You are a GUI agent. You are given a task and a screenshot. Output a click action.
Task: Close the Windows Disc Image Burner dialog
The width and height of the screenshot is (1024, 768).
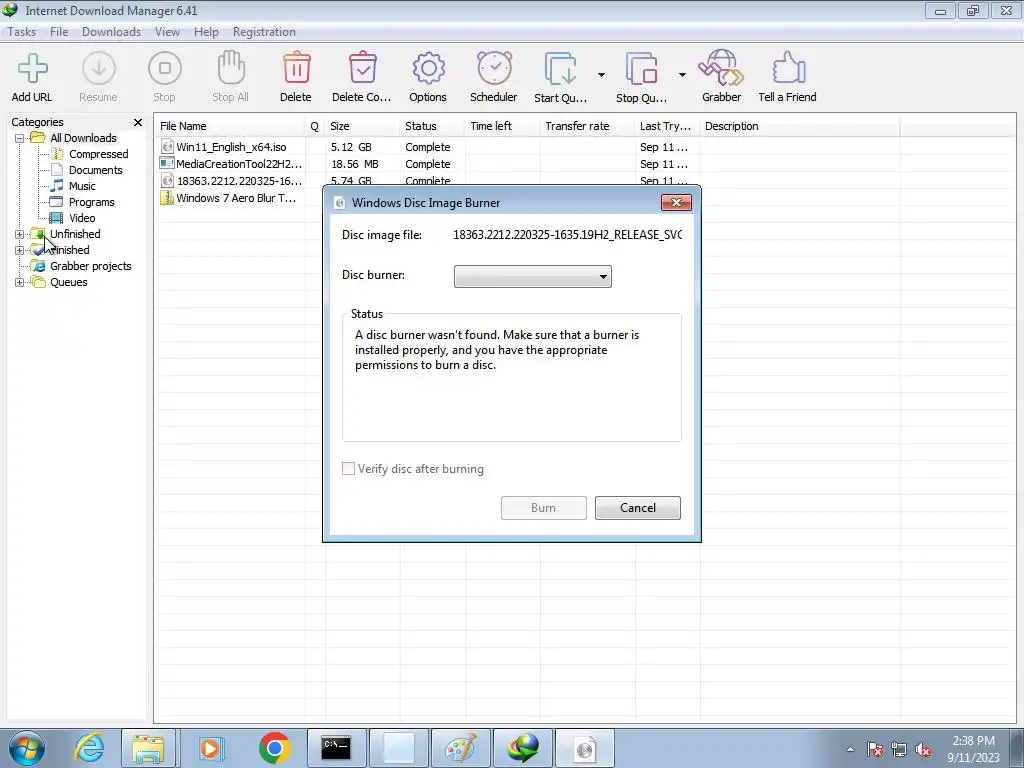(676, 202)
